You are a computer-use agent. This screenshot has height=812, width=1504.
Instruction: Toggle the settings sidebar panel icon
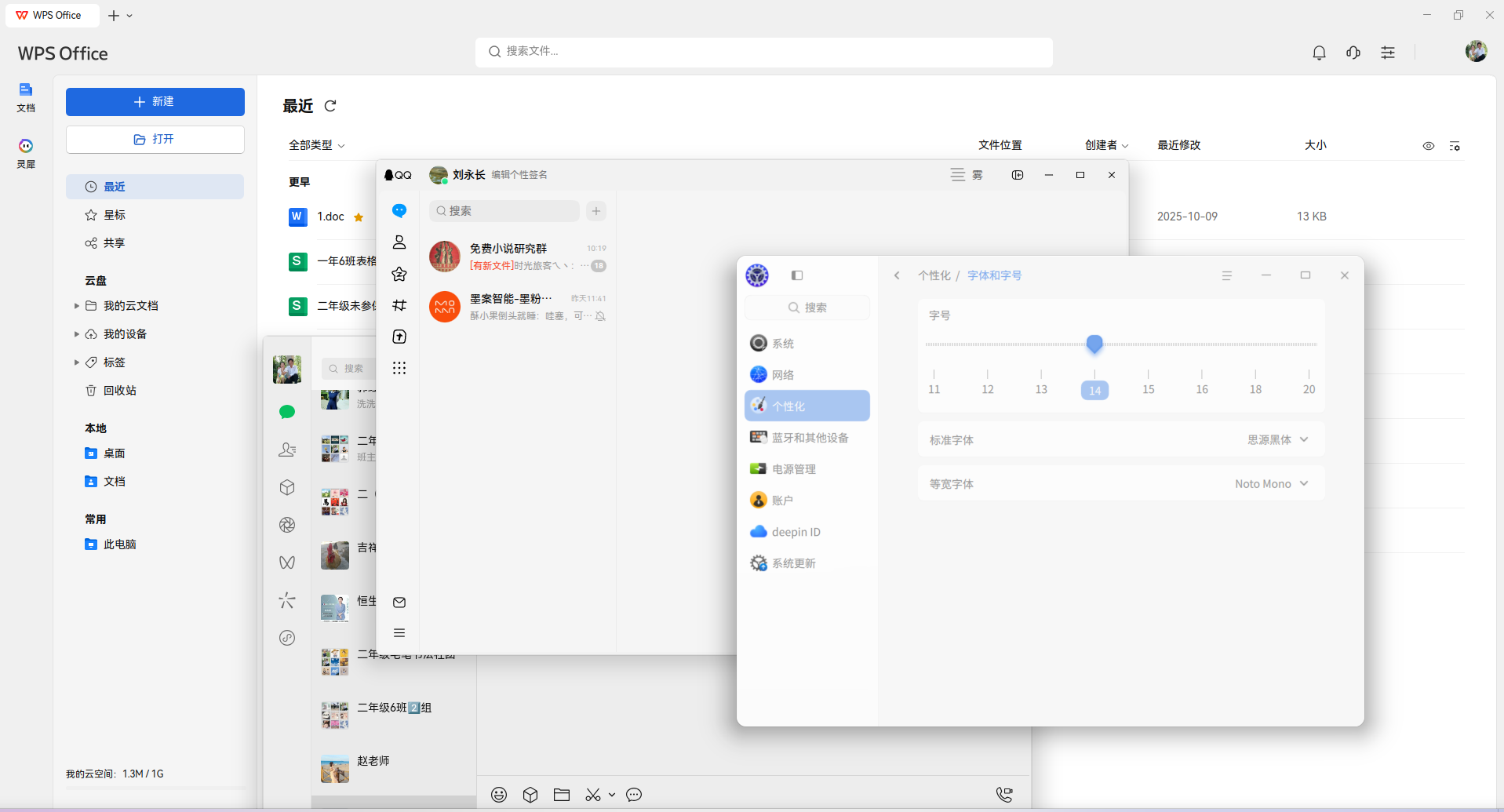797,275
